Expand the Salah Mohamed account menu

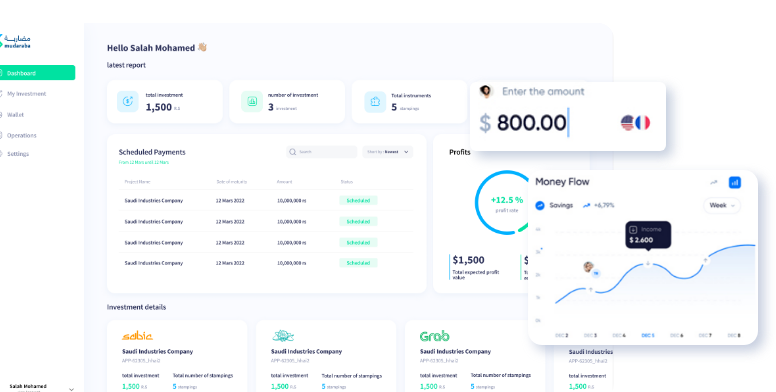pos(71,389)
